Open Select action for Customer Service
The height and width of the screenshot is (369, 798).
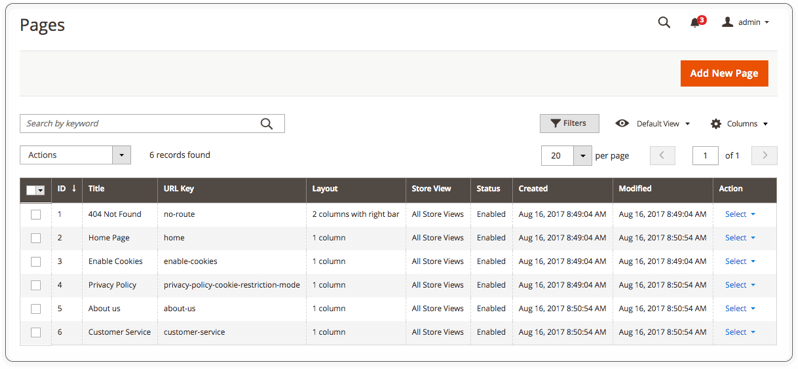coord(740,332)
